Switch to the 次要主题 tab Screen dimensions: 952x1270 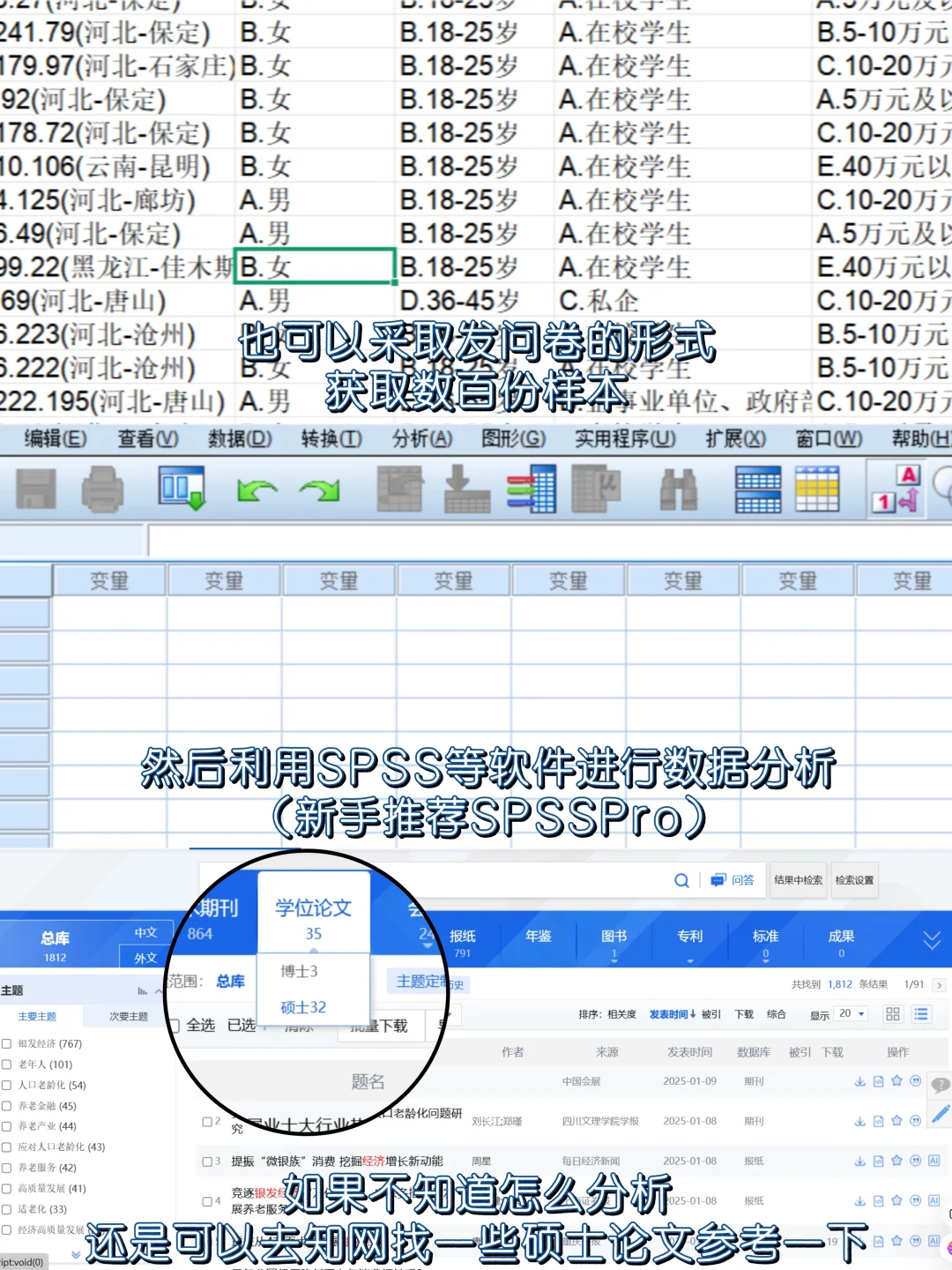click(x=128, y=1017)
